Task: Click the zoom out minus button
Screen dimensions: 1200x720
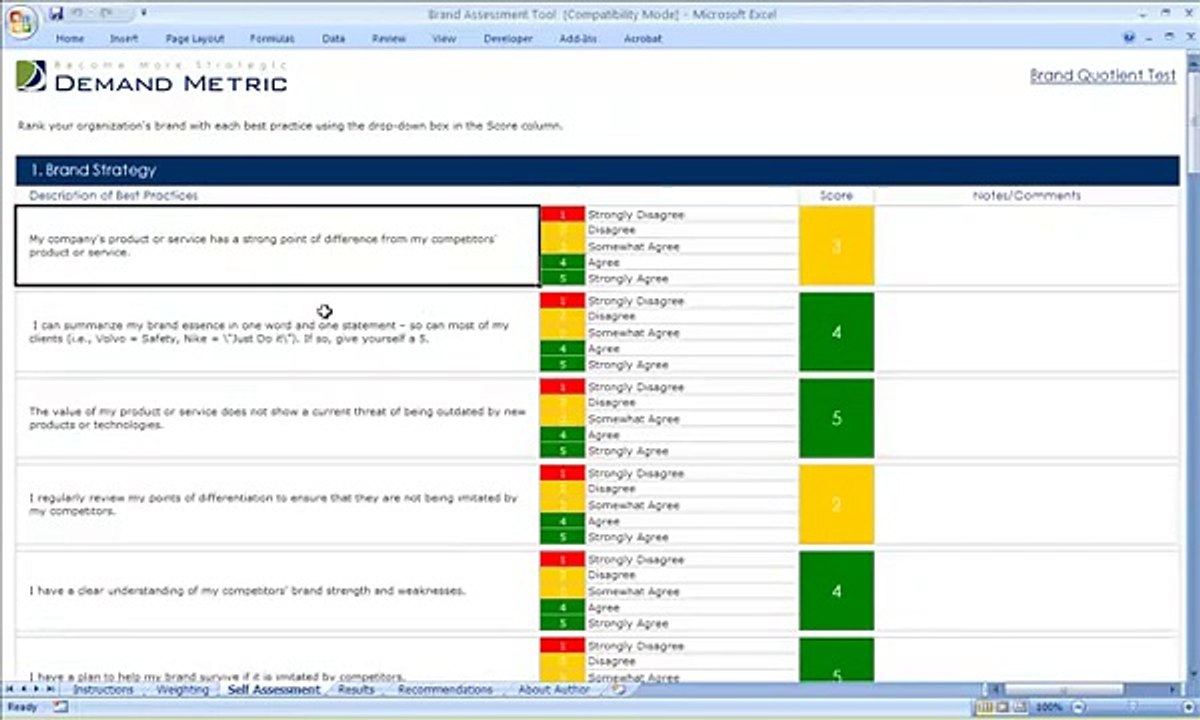Action: coord(1078,707)
